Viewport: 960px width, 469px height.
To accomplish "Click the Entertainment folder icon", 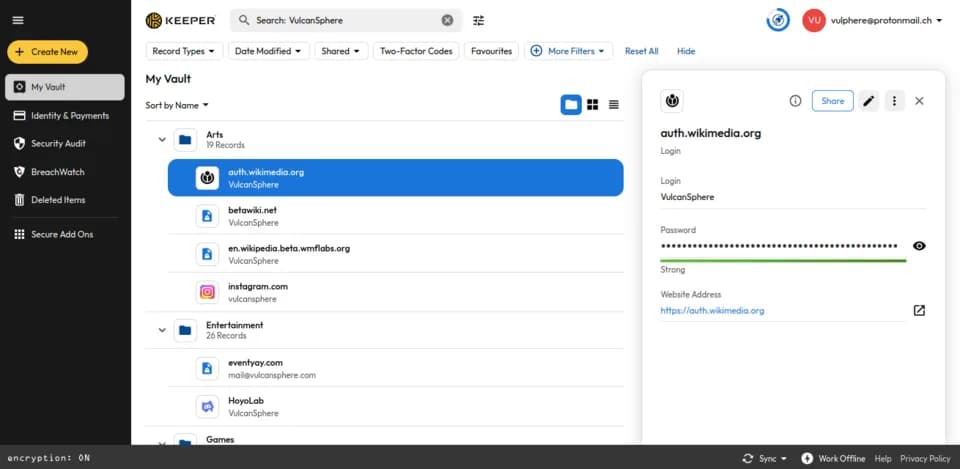I will pyautogui.click(x=185, y=330).
